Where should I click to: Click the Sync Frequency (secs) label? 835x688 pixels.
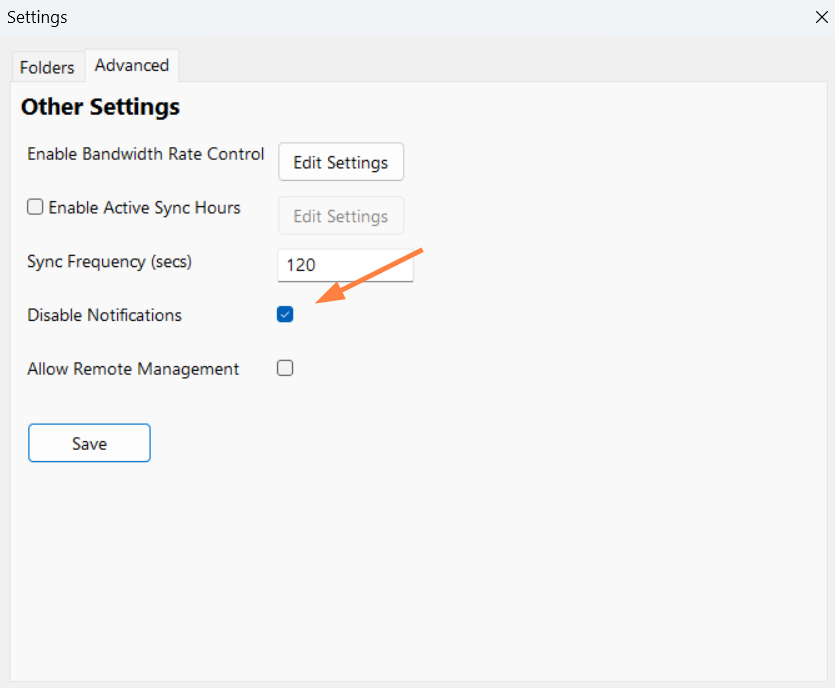click(x=109, y=262)
